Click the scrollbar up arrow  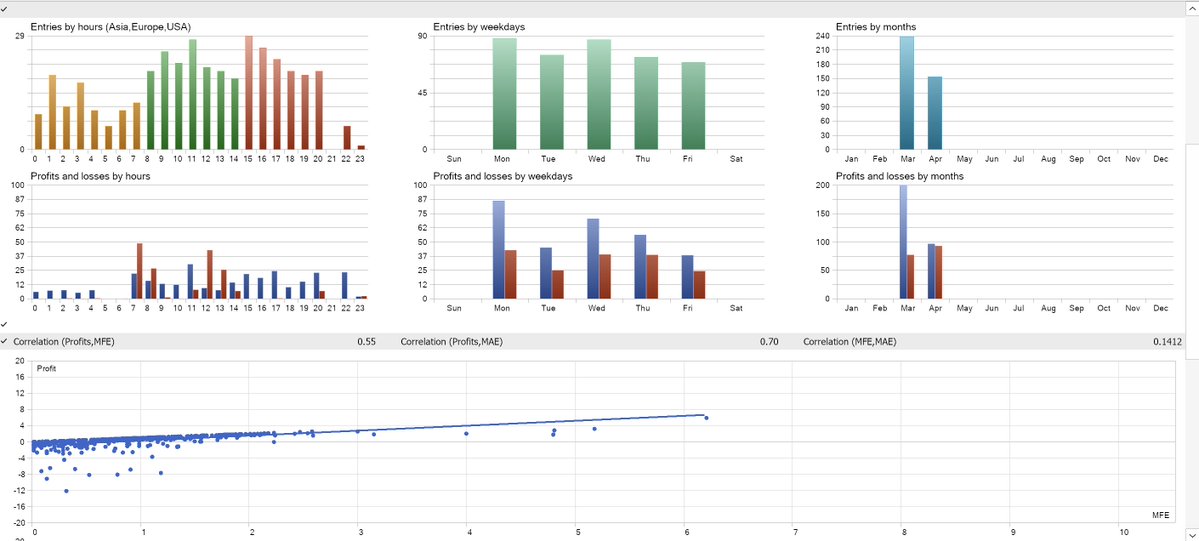pyautogui.click(x=1192, y=7)
